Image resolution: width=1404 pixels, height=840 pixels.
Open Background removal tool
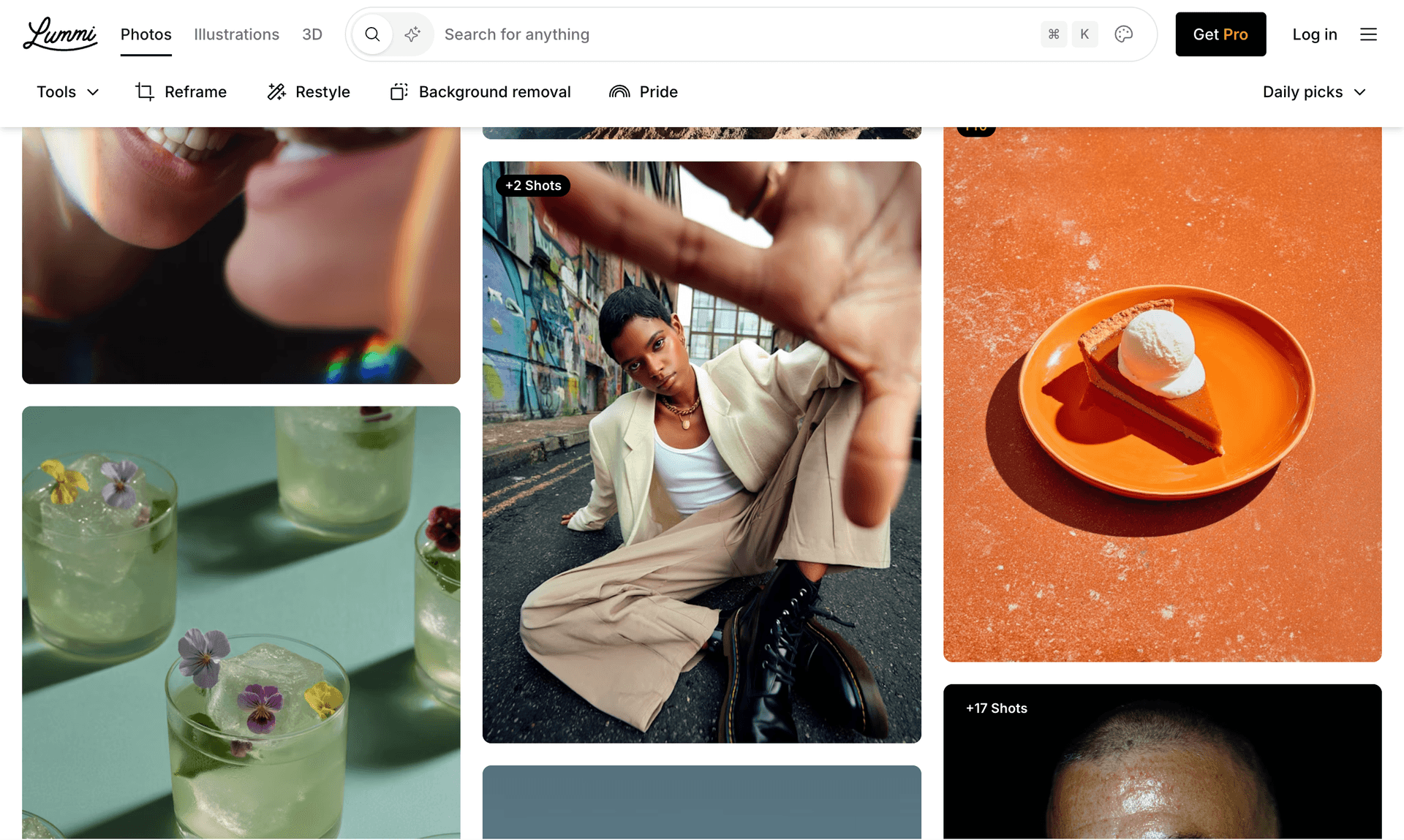tap(480, 92)
